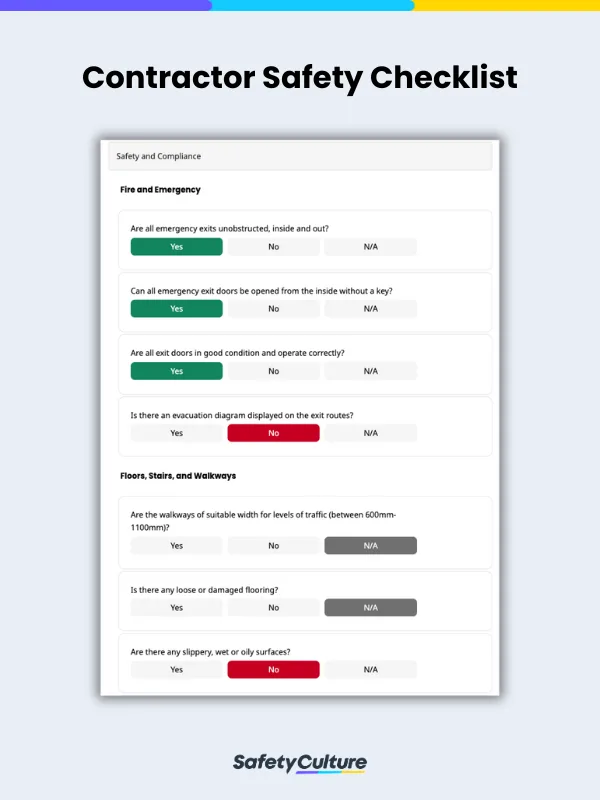Mark No for exit doors opened without key

click(x=273, y=308)
